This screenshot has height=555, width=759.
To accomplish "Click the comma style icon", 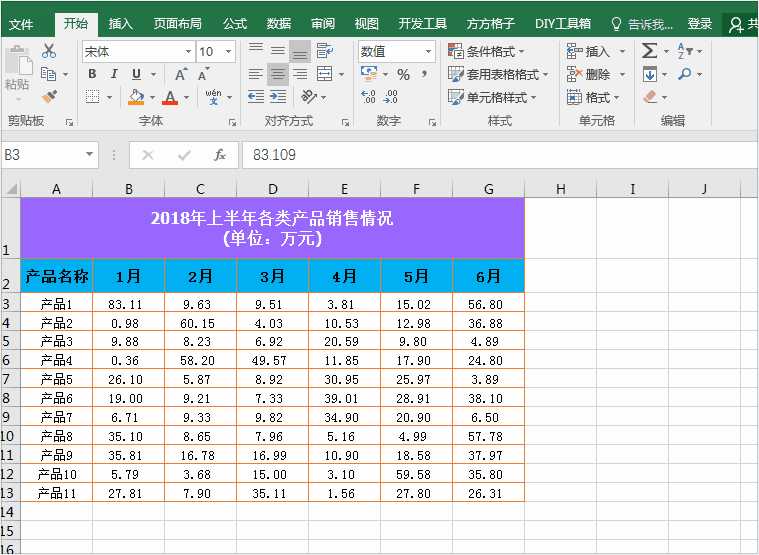I will click(425, 74).
